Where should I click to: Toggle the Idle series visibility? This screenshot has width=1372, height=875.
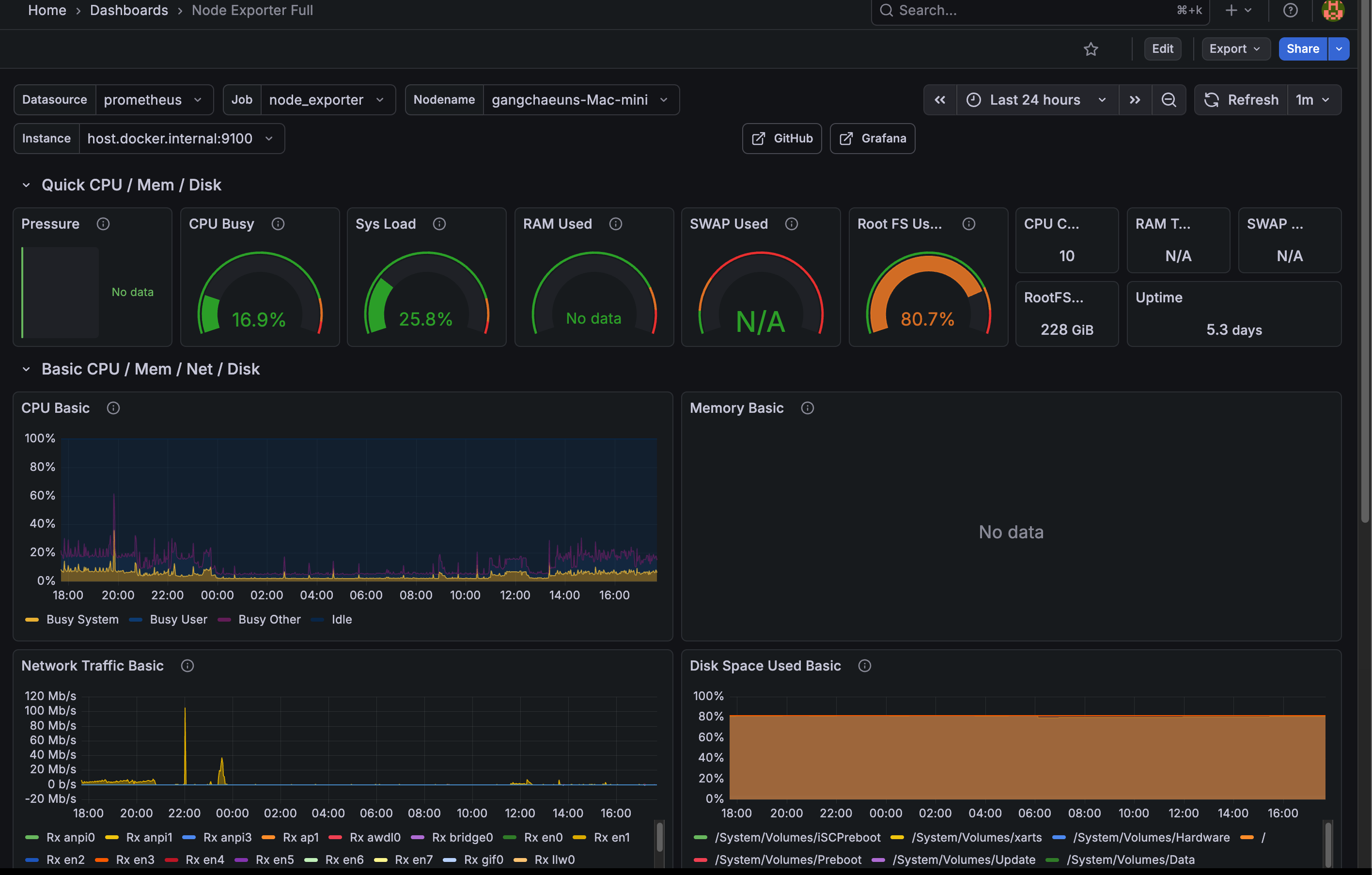[341, 619]
